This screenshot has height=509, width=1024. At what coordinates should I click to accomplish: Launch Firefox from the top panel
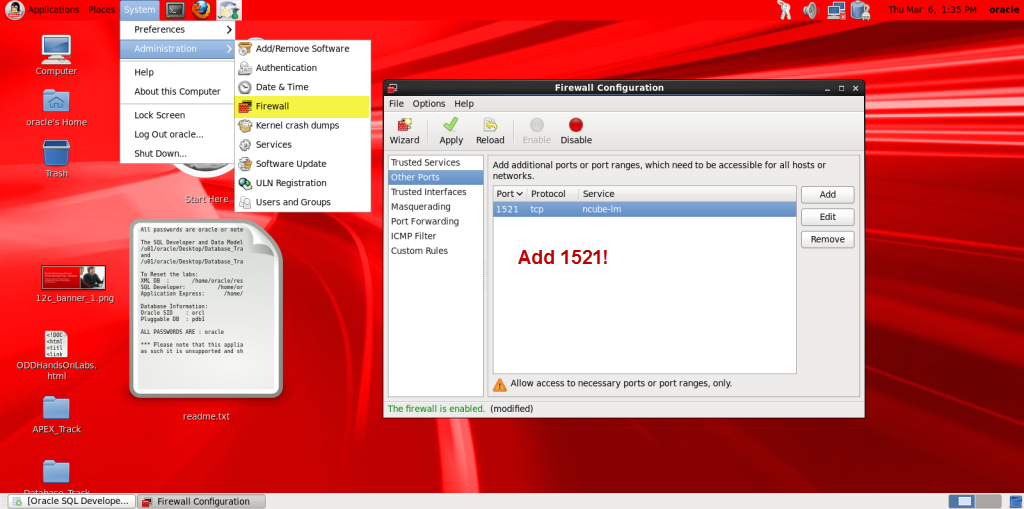point(201,10)
